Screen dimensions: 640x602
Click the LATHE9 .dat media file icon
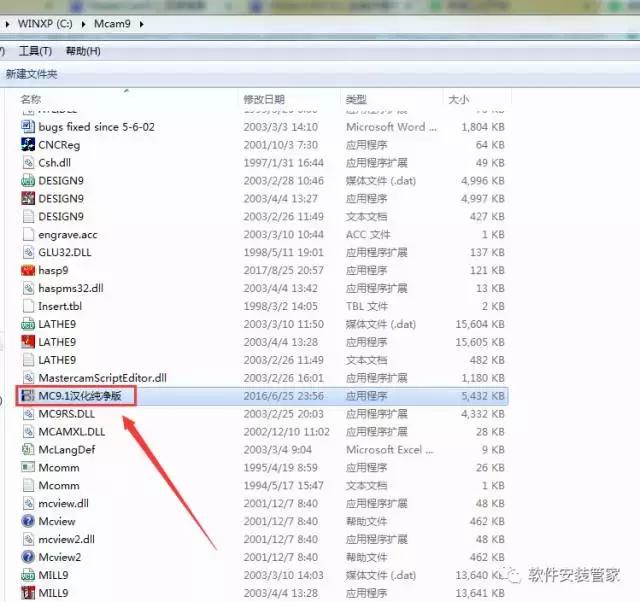[x=28, y=324]
